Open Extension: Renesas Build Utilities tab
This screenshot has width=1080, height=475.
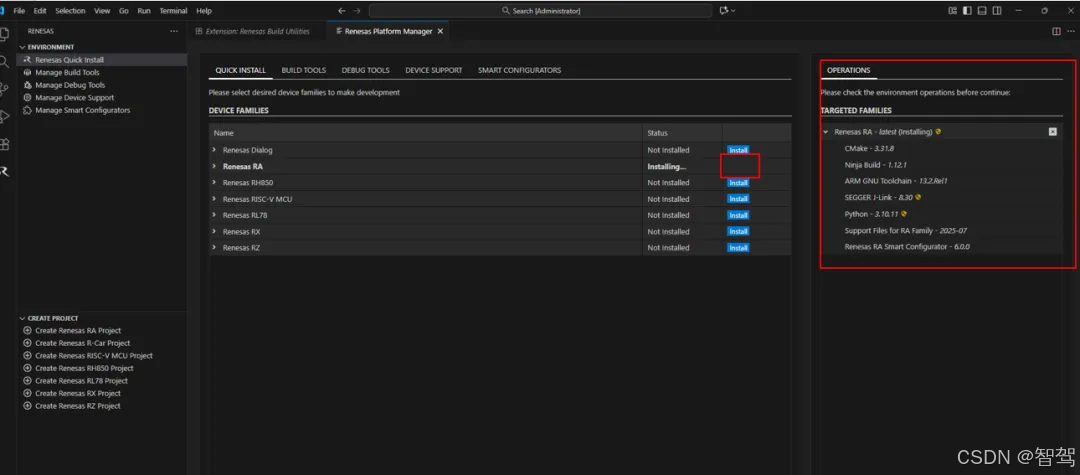point(253,31)
